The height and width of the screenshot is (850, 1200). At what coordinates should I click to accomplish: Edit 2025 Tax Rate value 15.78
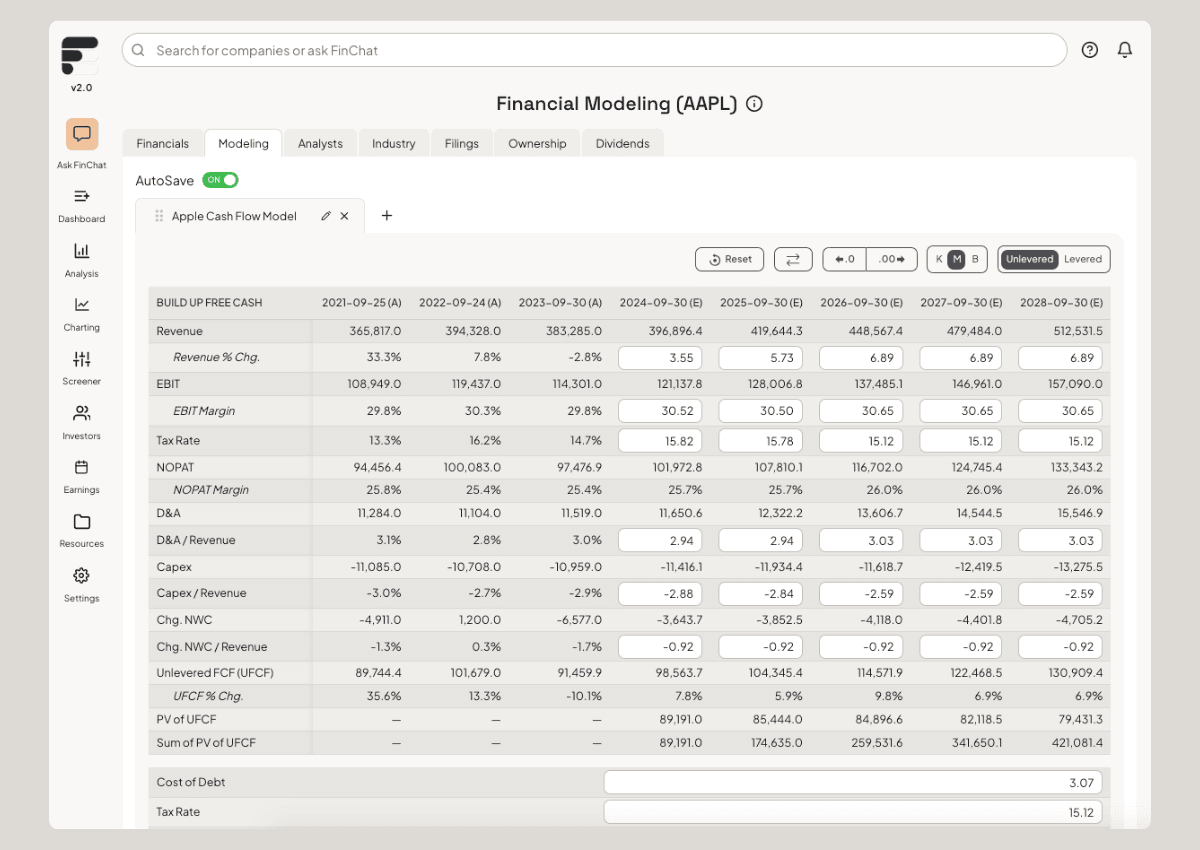(760, 441)
